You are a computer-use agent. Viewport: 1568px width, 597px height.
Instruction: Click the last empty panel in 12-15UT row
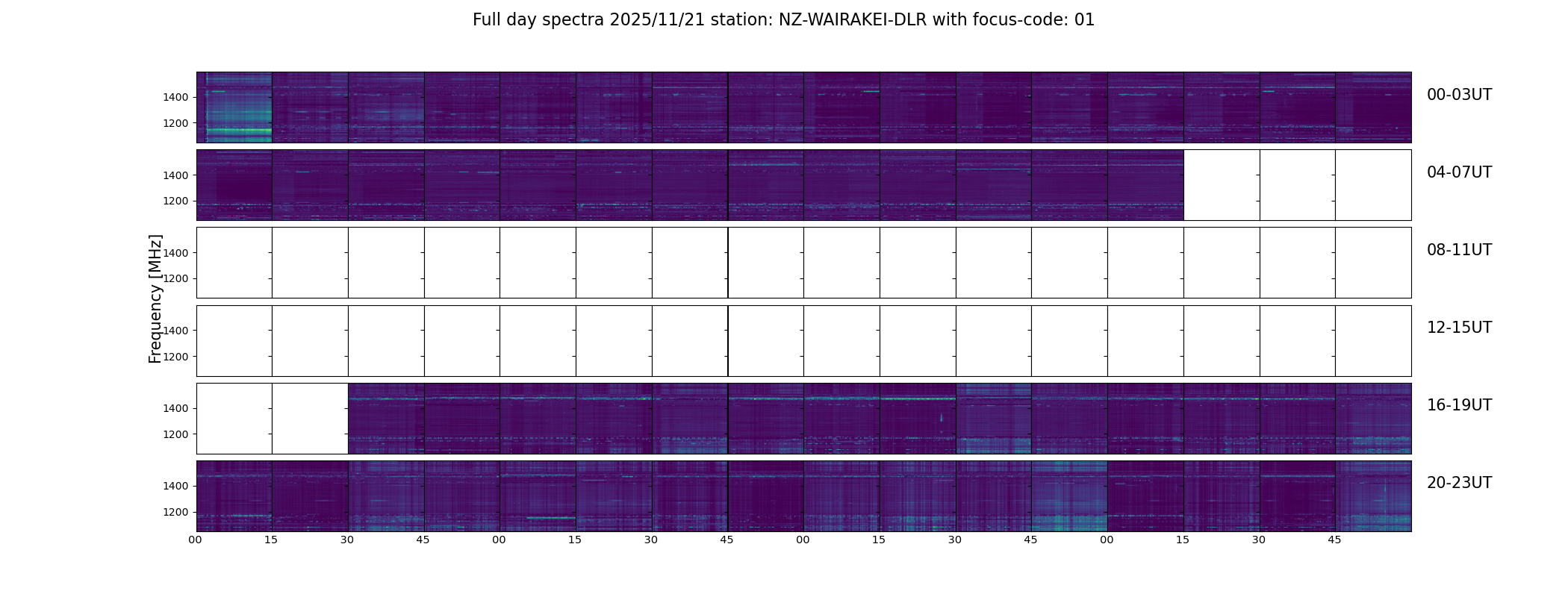tap(1373, 341)
